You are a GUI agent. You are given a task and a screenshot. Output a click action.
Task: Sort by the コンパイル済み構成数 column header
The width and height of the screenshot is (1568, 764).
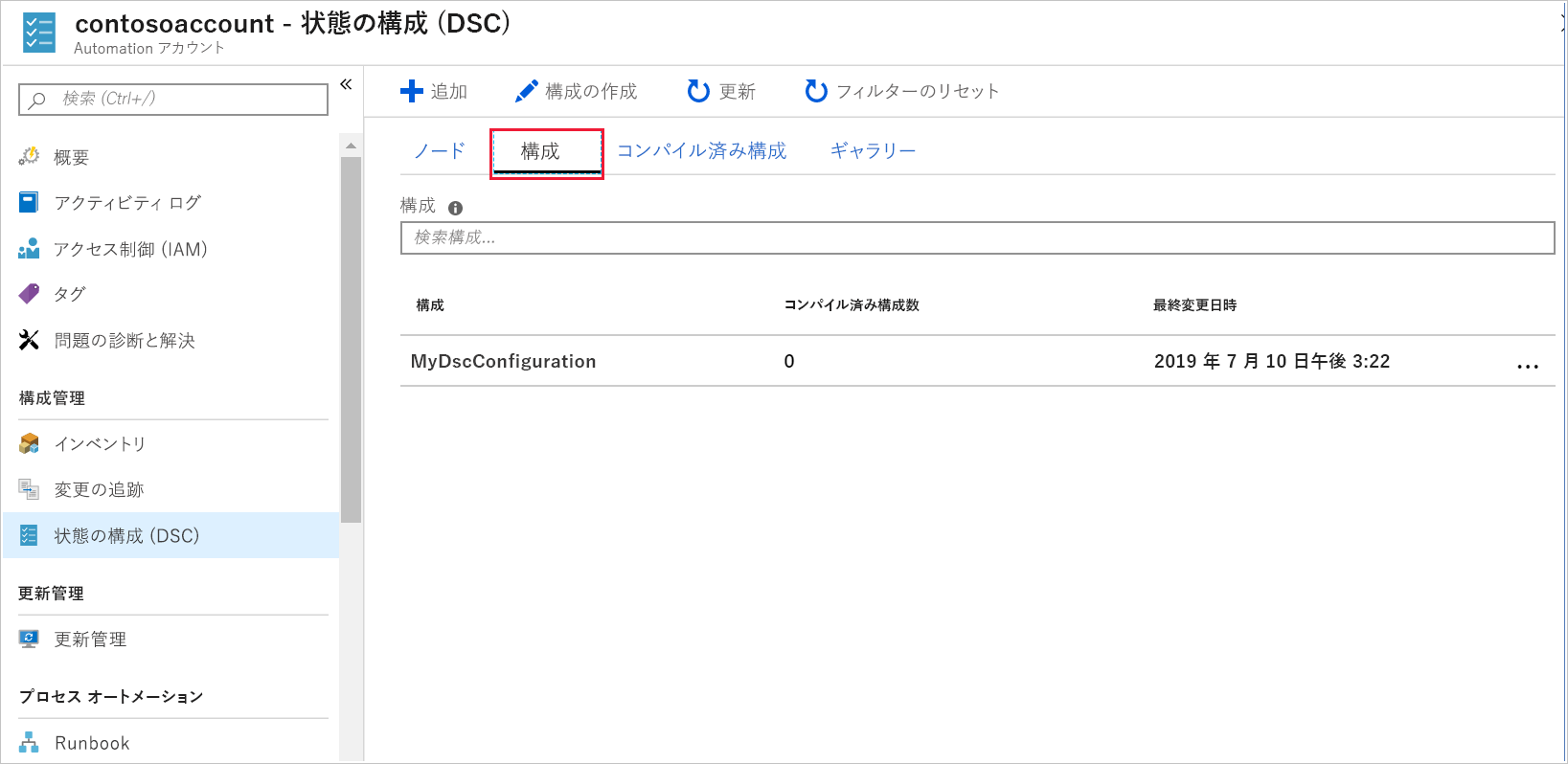click(x=852, y=305)
